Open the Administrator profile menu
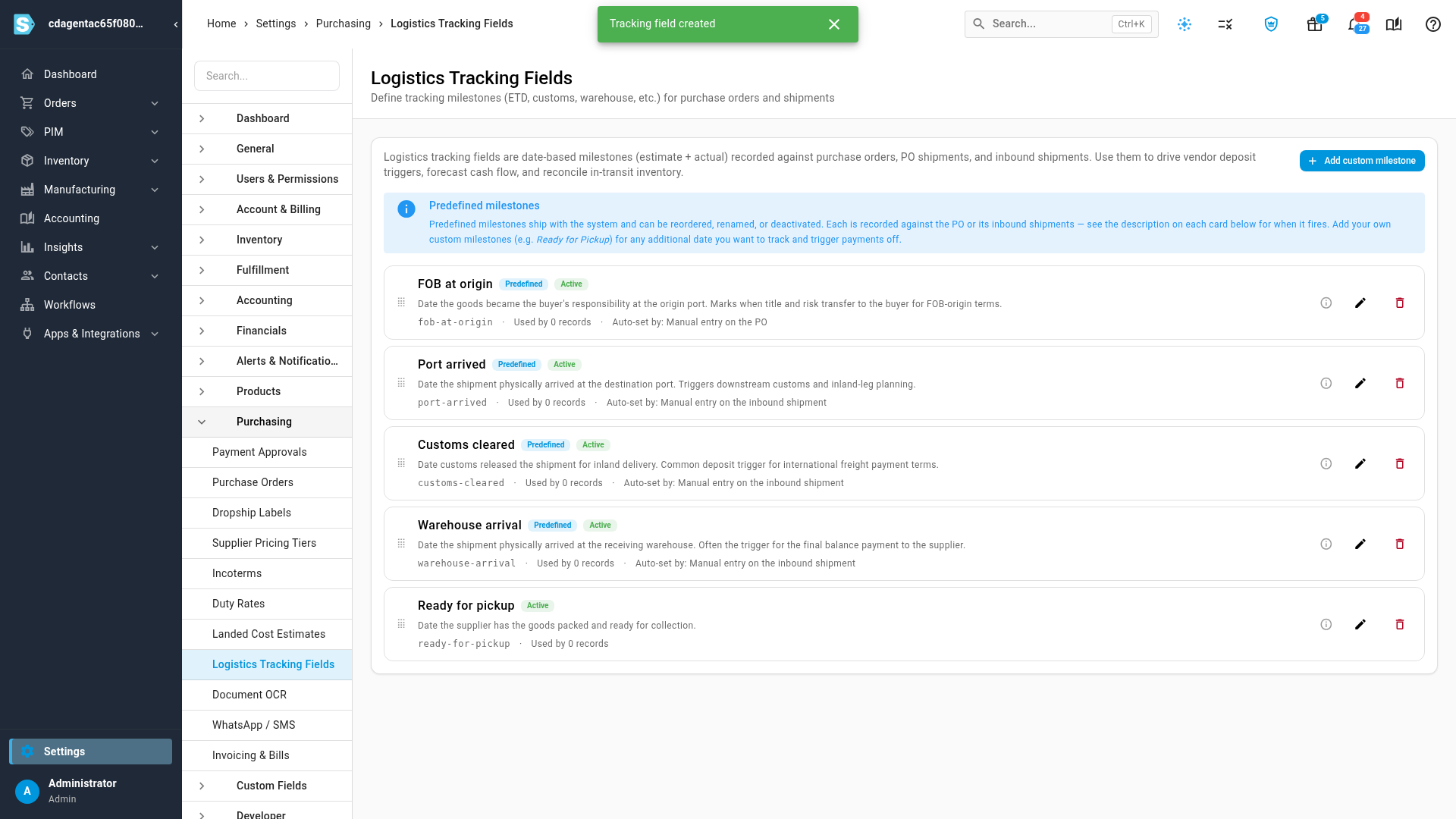This screenshot has height=819, width=1456. pos(91,790)
